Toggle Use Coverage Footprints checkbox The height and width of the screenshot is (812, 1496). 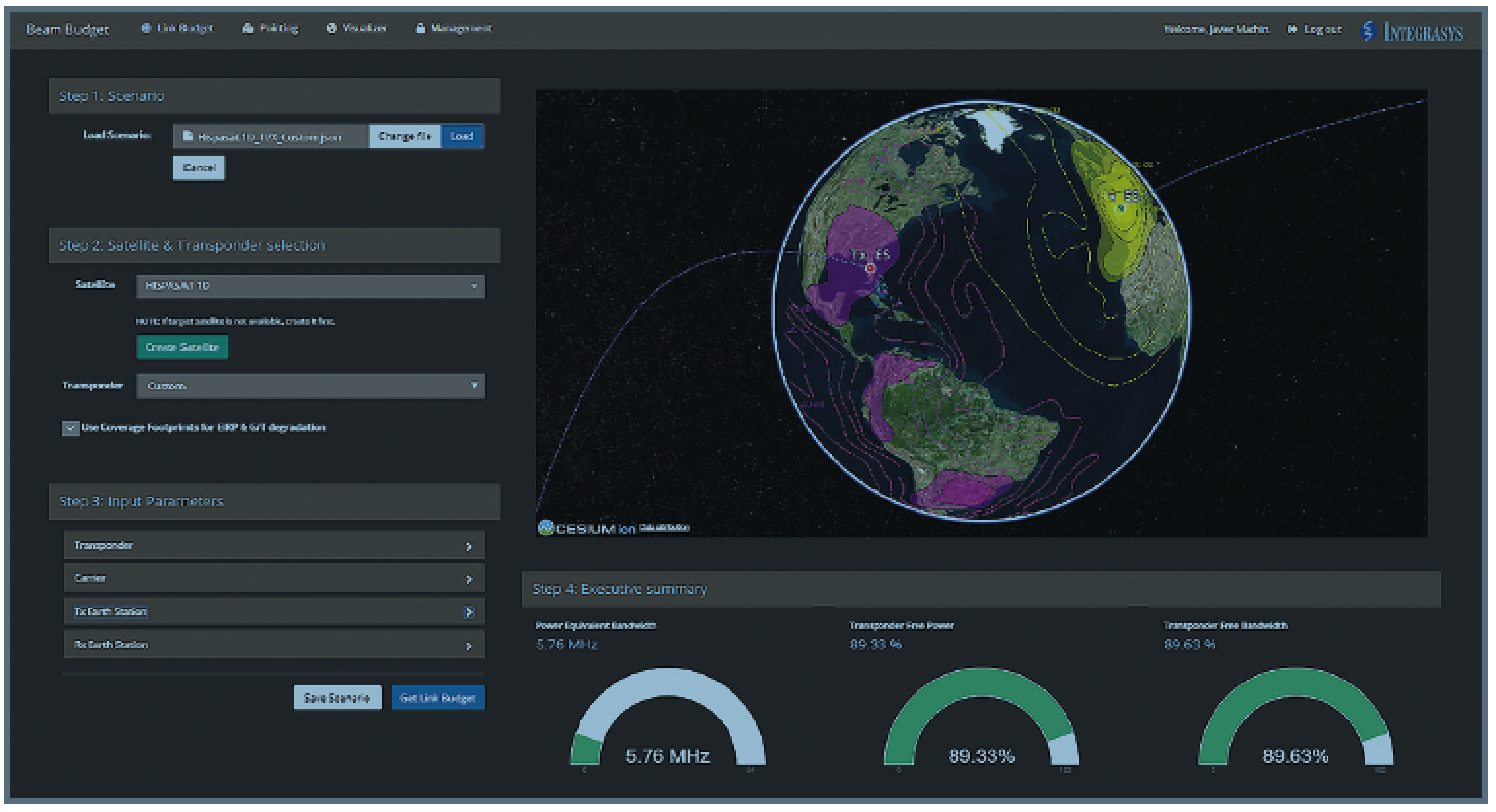pyautogui.click(x=70, y=428)
